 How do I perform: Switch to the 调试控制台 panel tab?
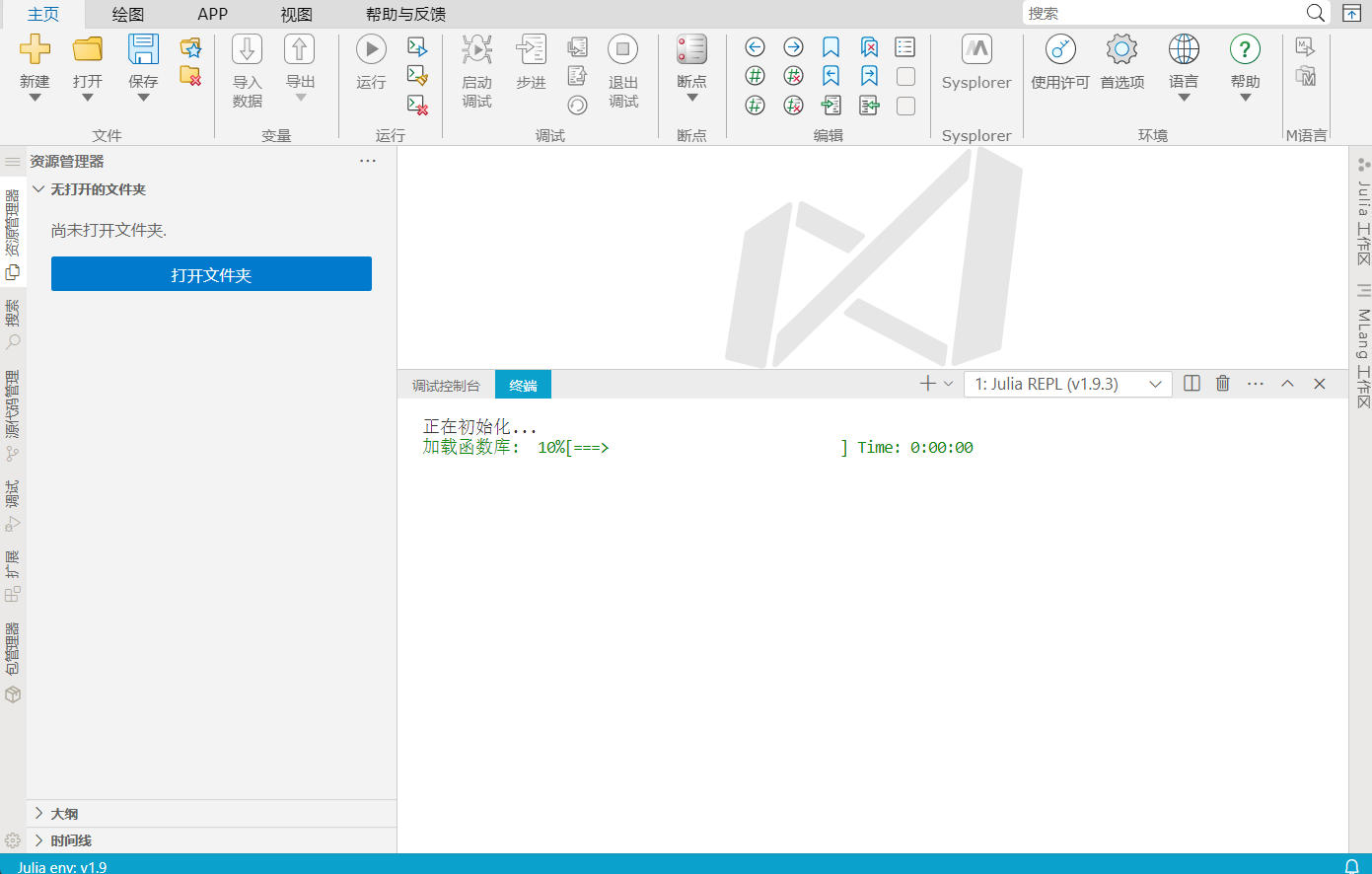pos(446,386)
